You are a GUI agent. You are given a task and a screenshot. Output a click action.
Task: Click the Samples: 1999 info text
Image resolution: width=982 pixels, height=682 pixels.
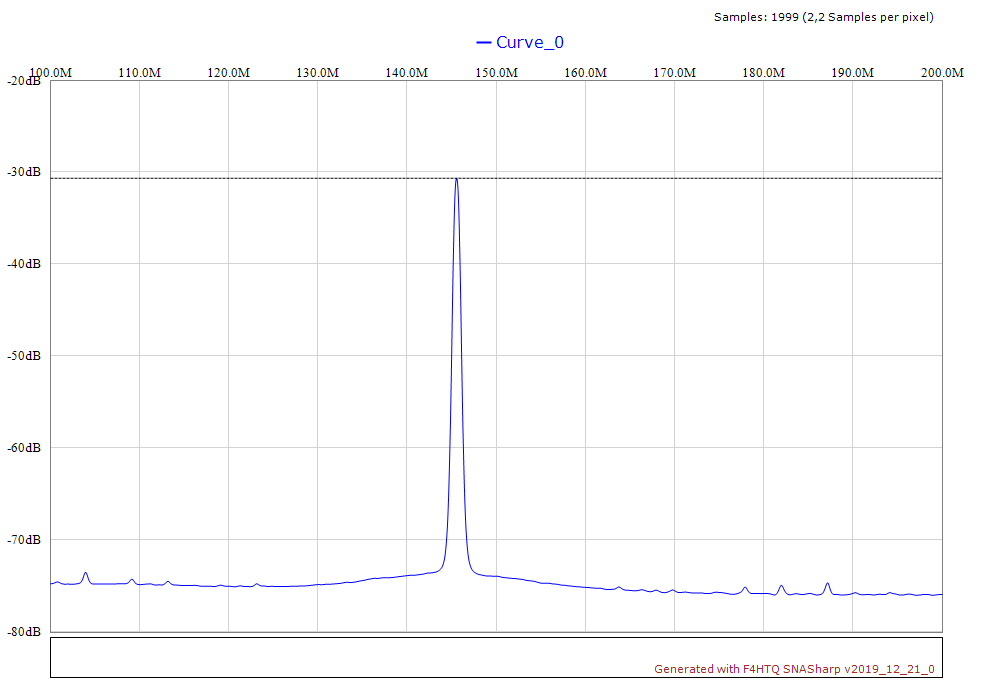click(x=823, y=17)
